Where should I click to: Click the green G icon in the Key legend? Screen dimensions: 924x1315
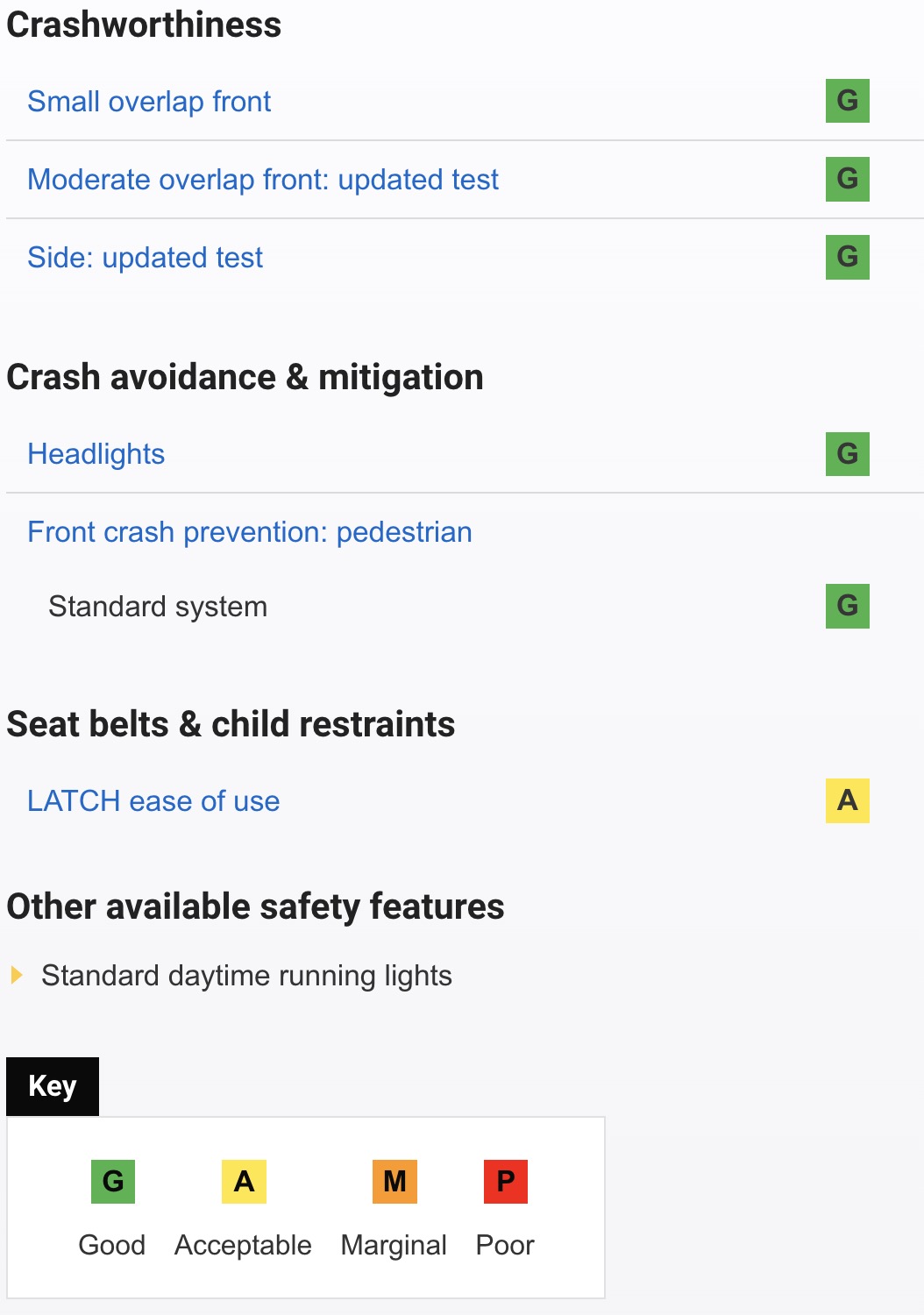113,1182
